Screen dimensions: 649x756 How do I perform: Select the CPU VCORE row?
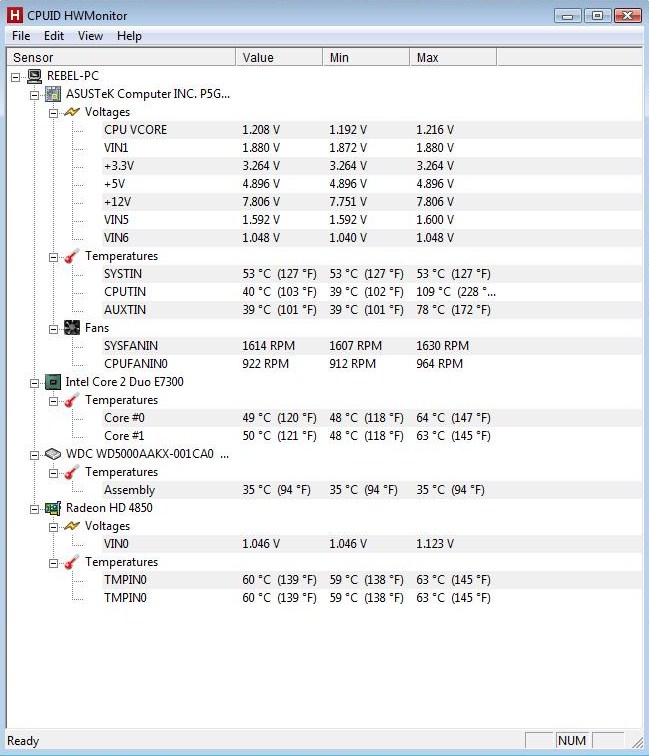pyautogui.click(x=372, y=130)
